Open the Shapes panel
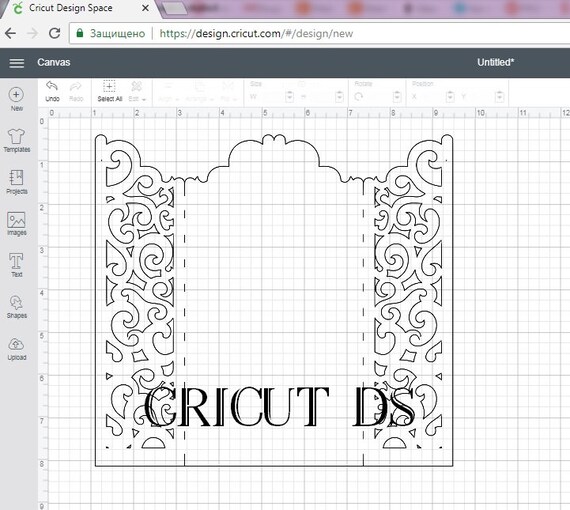The image size is (570, 510). point(16,307)
